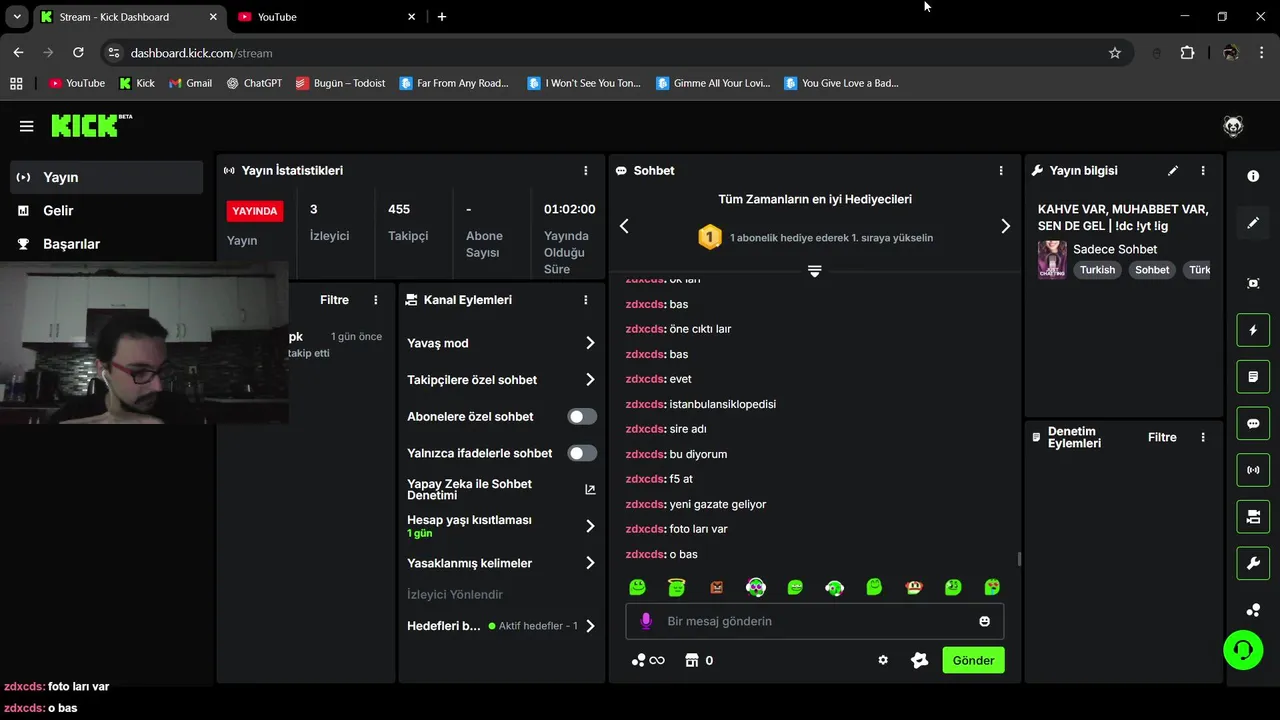Select the Turkish tag
The height and width of the screenshot is (720, 1280).
[x=1097, y=270]
